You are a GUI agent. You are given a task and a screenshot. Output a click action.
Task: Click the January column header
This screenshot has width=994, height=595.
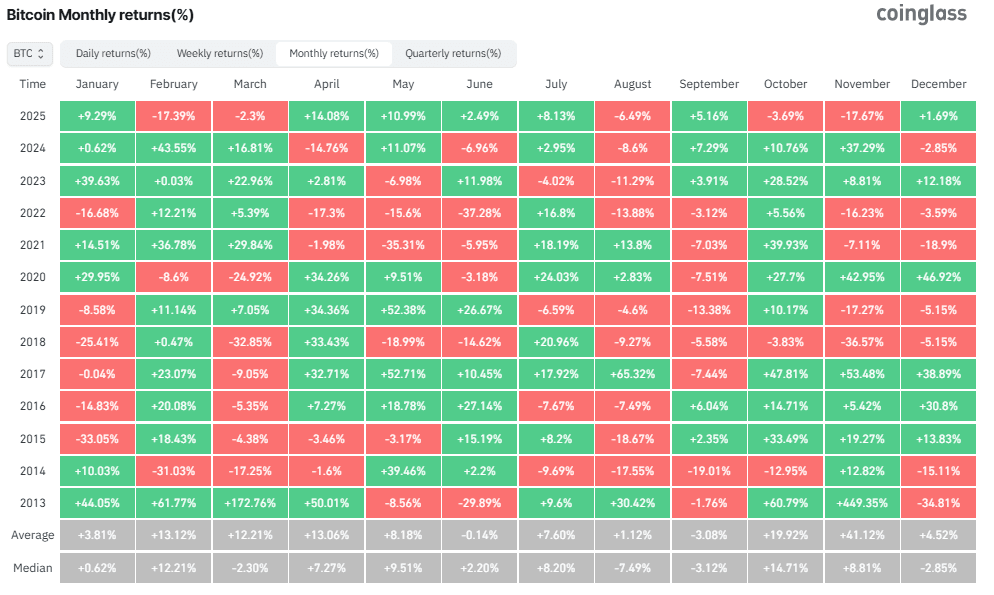click(x=97, y=84)
